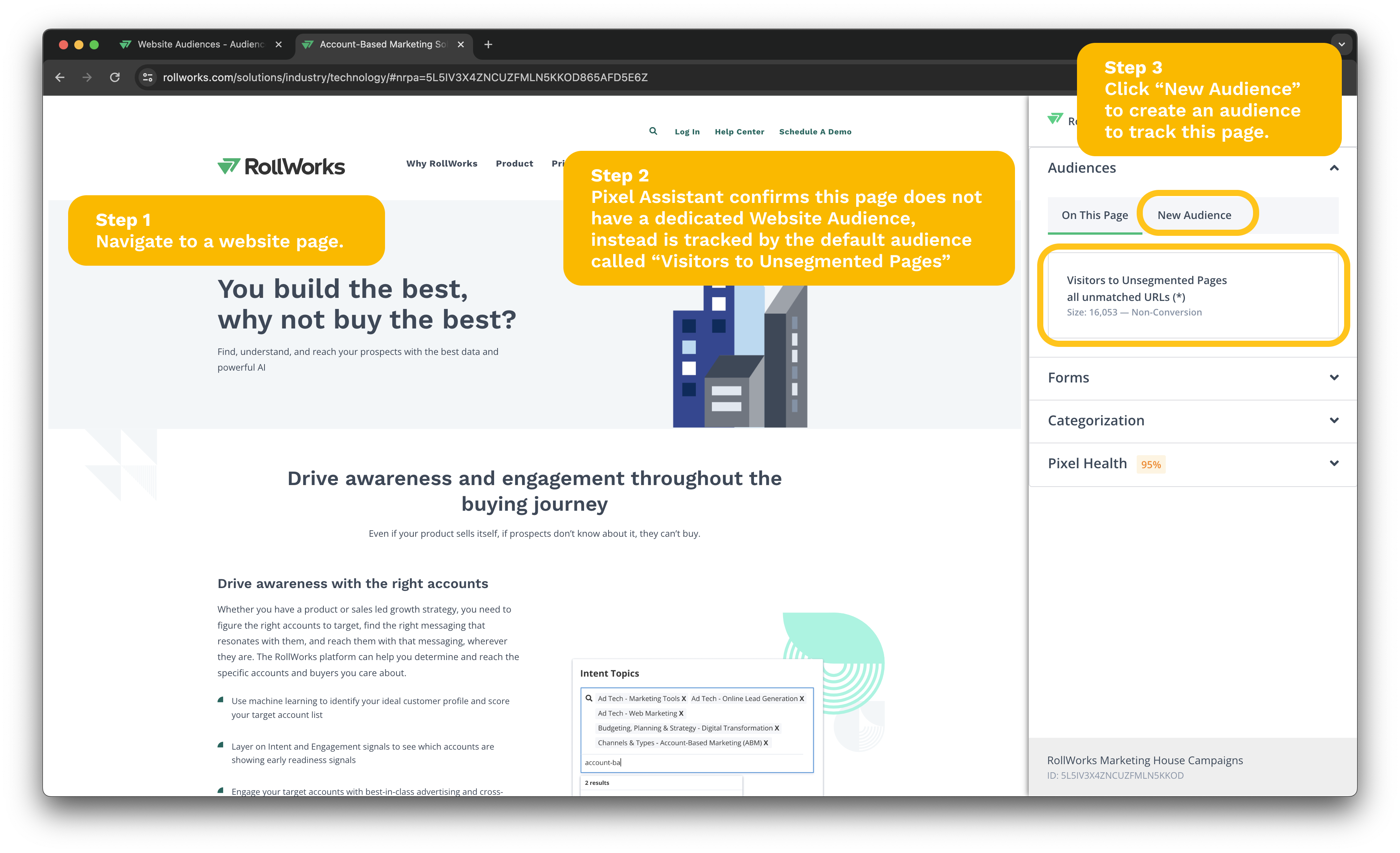Click the tab list chevron at window top right
The height and width of the screenshot is (853, 1400).
[1341, 44]
